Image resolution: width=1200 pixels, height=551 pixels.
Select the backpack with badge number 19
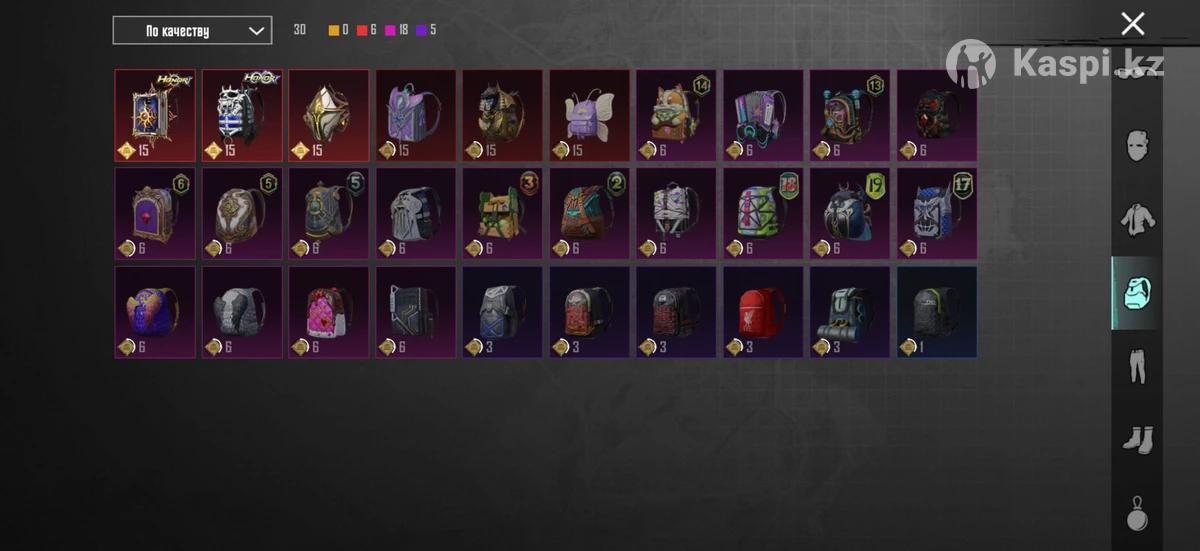coord(850,213)
